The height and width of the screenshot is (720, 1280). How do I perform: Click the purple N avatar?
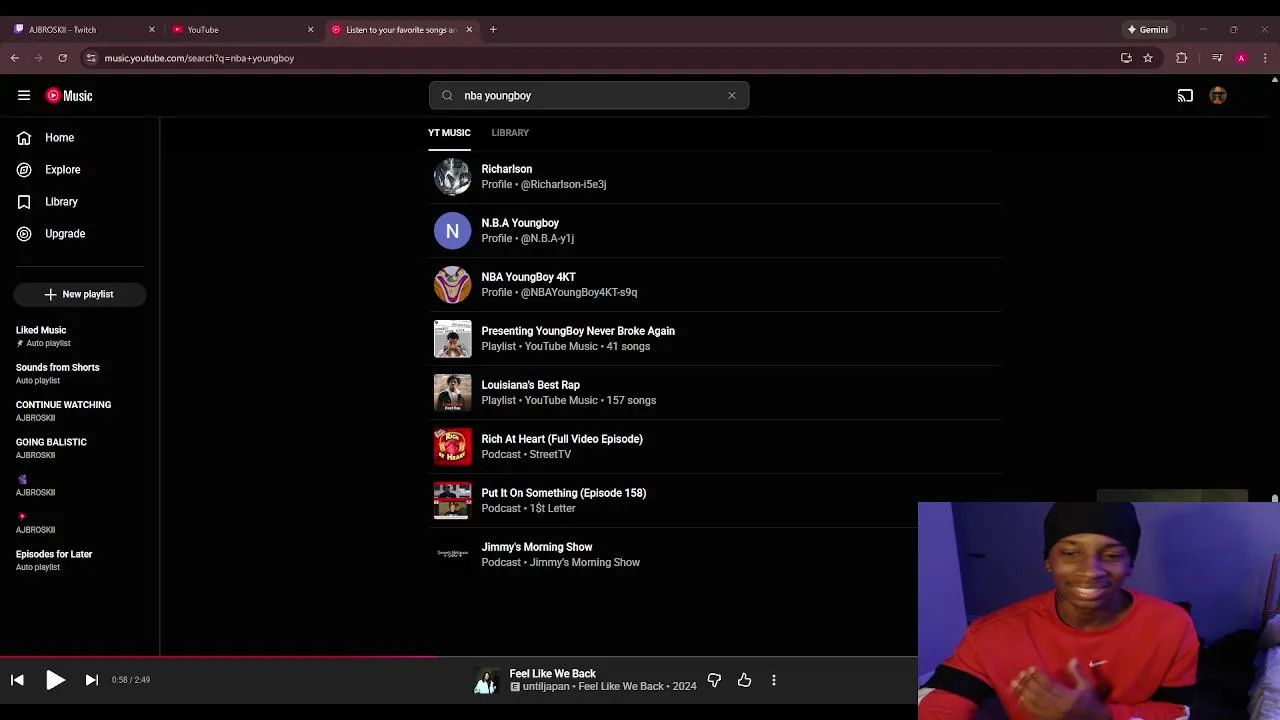click(x=452, y=231)
